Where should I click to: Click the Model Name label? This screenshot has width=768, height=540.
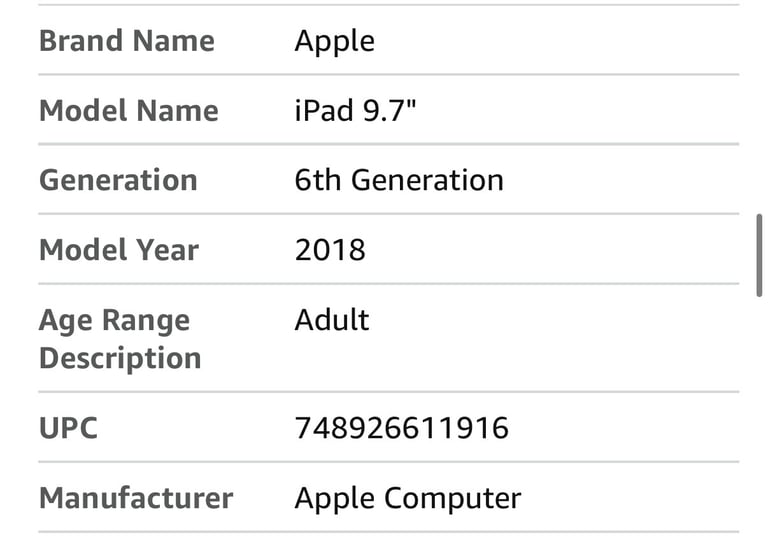click(x=129, y=111)
